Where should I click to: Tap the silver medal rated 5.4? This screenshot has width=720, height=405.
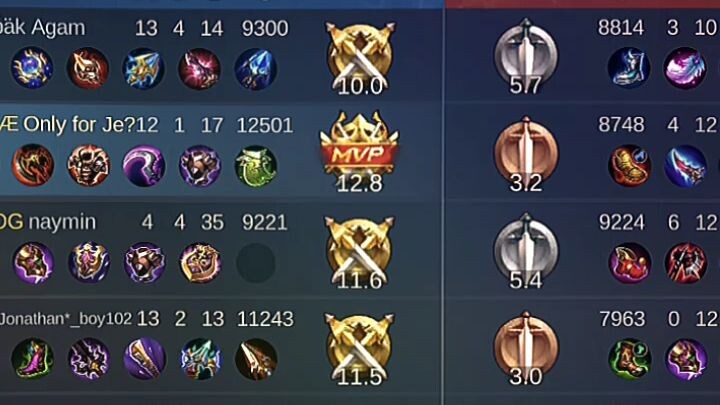tap(526, 251)
